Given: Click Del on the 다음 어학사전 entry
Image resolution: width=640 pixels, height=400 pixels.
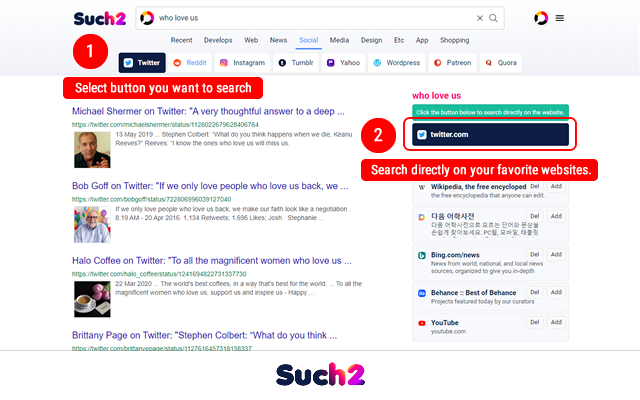Looking at the screenshot, I should click(x=535, y=216).
